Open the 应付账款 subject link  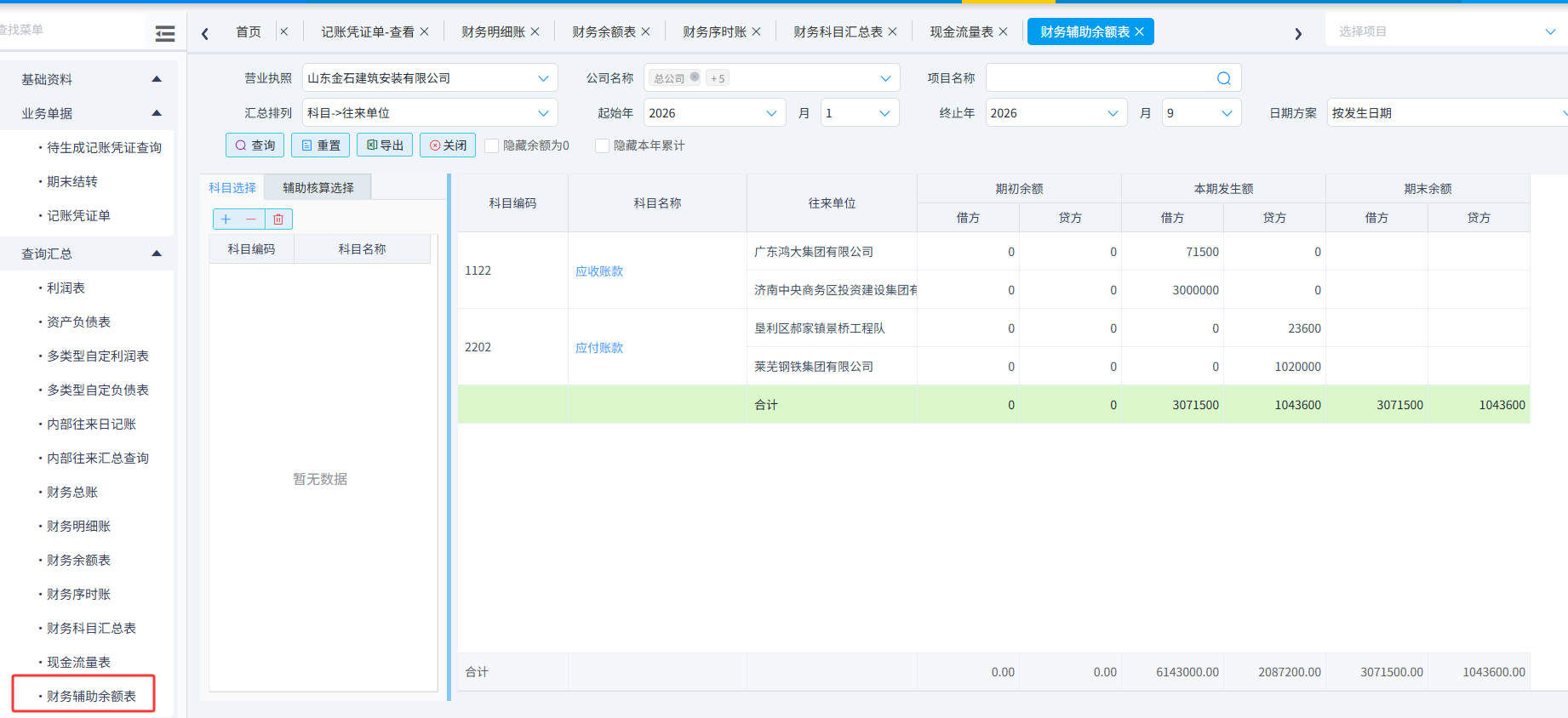[599, 348]
